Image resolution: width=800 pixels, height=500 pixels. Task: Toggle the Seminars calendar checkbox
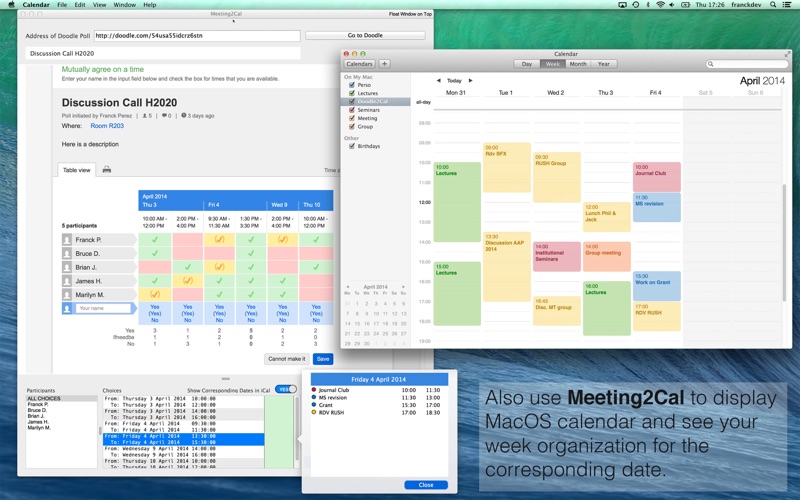[x=352, y=110]
